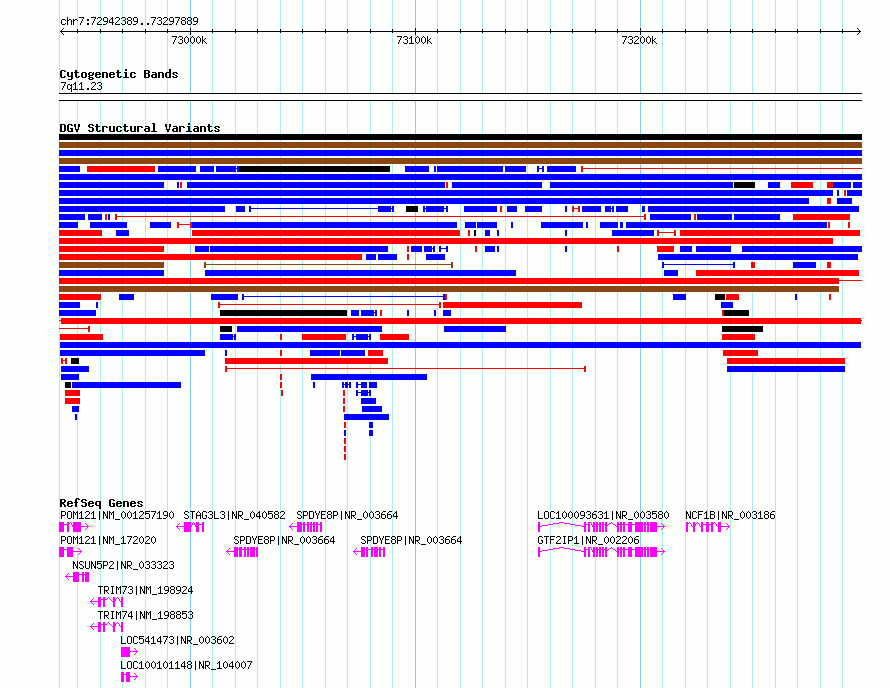Screen dimensions: 890x688
Task: Select the DGV Structural Variants track title
Action: pyautogui.click(x=140, y=128)
